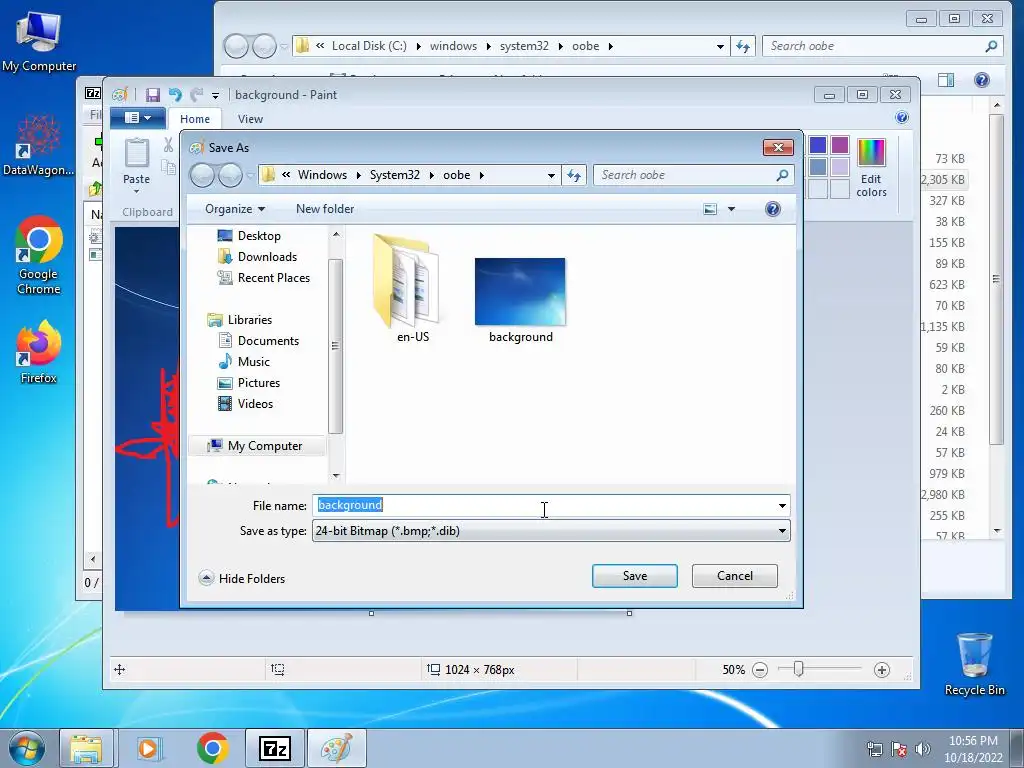Open Google Chrome desktop shortcut
Image resolution: width=1024 pixels, height=768 pixels.
point(39,255)
